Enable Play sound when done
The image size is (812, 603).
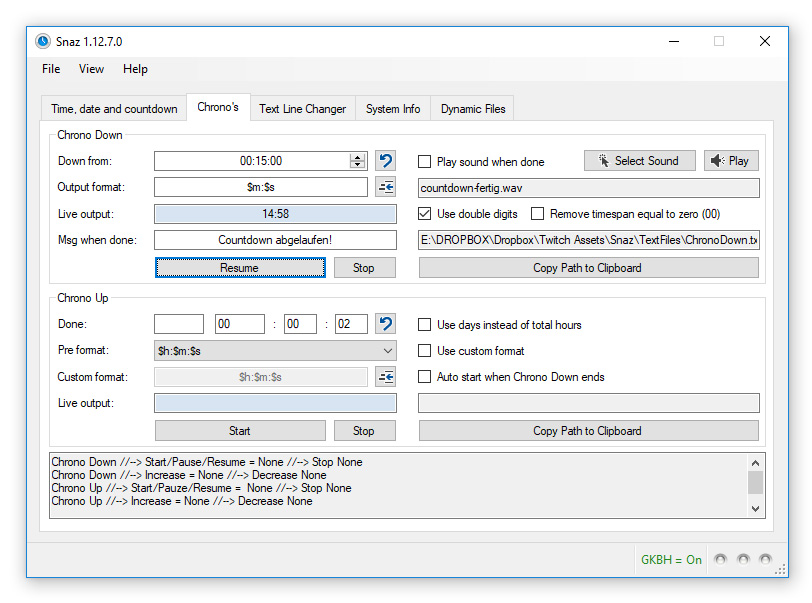coord(424,162)
